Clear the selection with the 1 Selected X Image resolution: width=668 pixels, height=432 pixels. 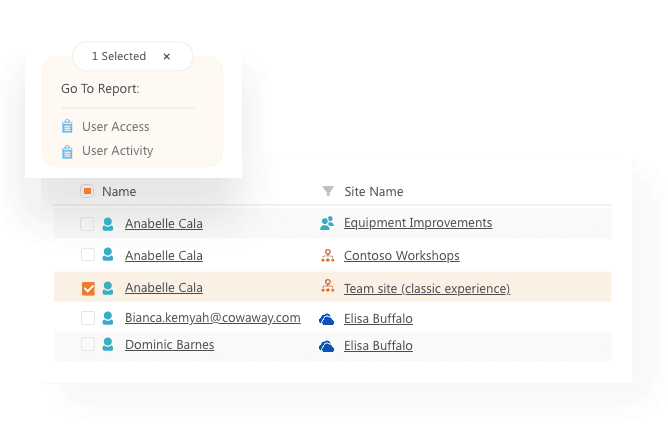(x=166, y=57)
